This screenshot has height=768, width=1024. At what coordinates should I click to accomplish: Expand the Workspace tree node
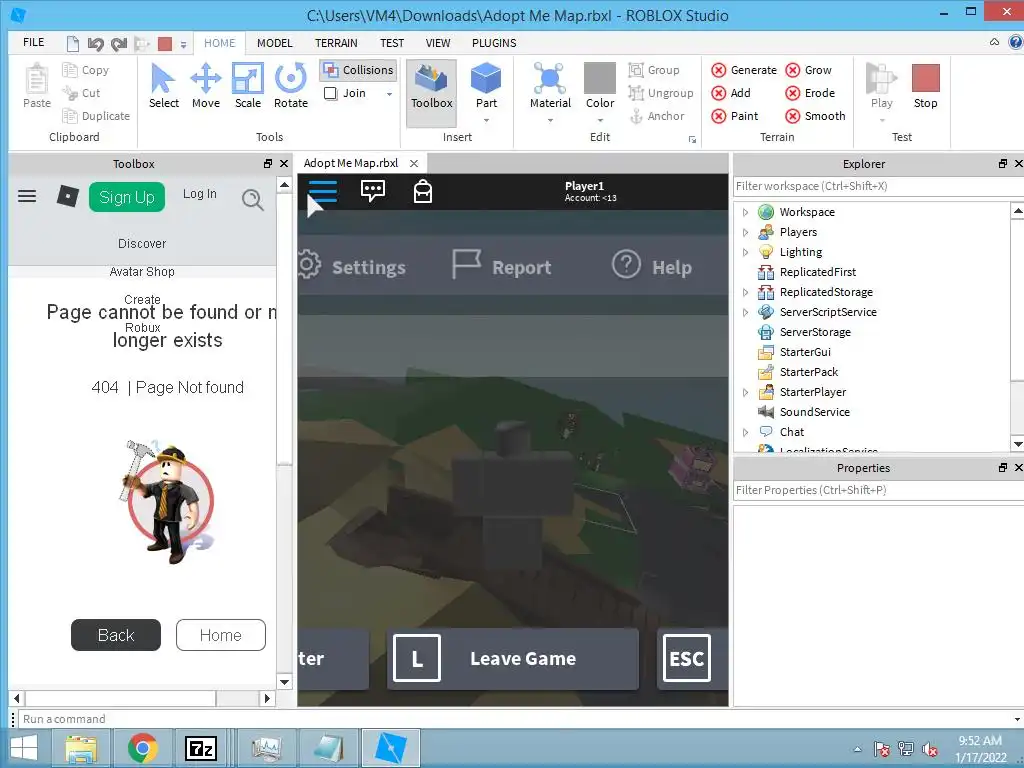pyautogui.click(x=745, y=212)
